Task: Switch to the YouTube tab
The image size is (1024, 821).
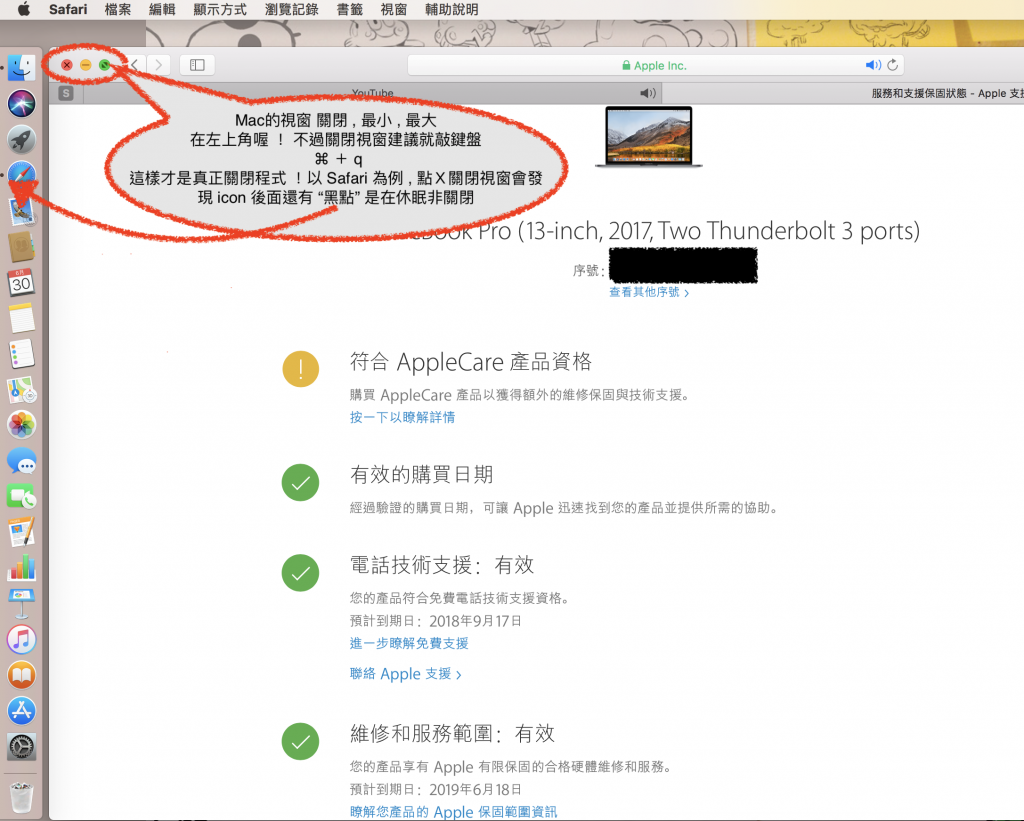Action: [x=372, y=93]
